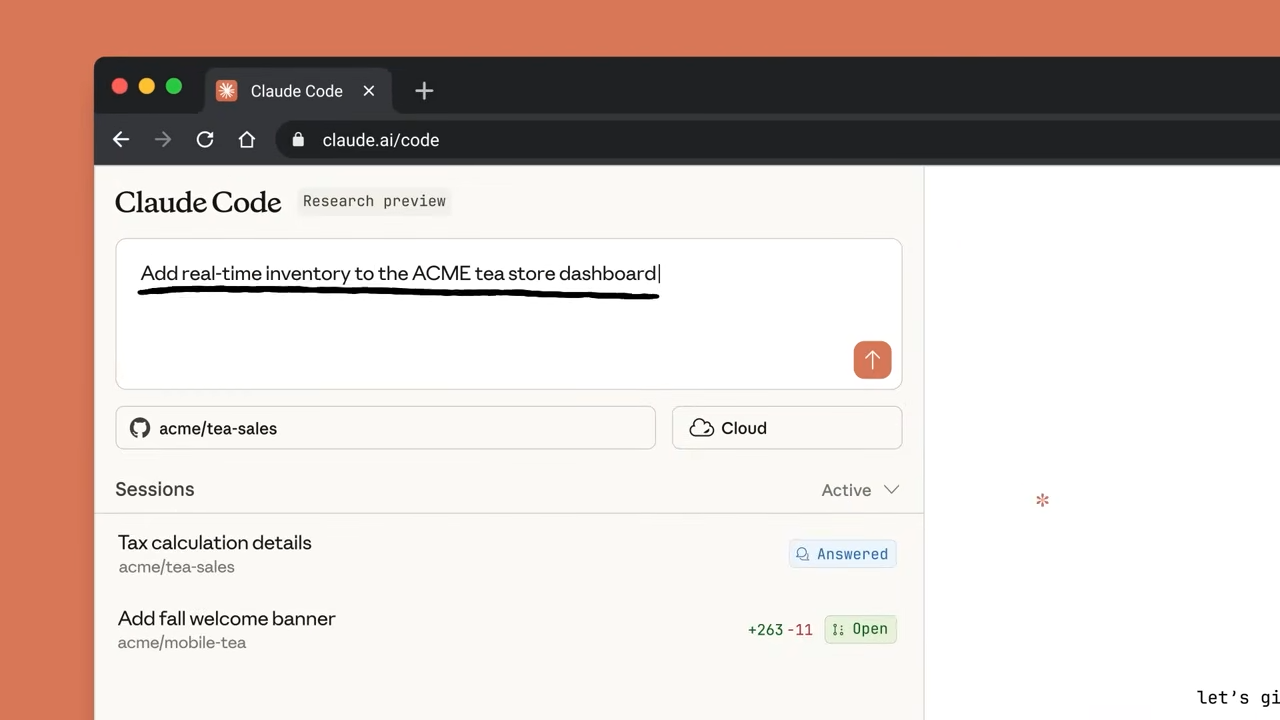1280x720 pixels.
Task: Open the Cloud environment selector
Action: pos(786,428)
